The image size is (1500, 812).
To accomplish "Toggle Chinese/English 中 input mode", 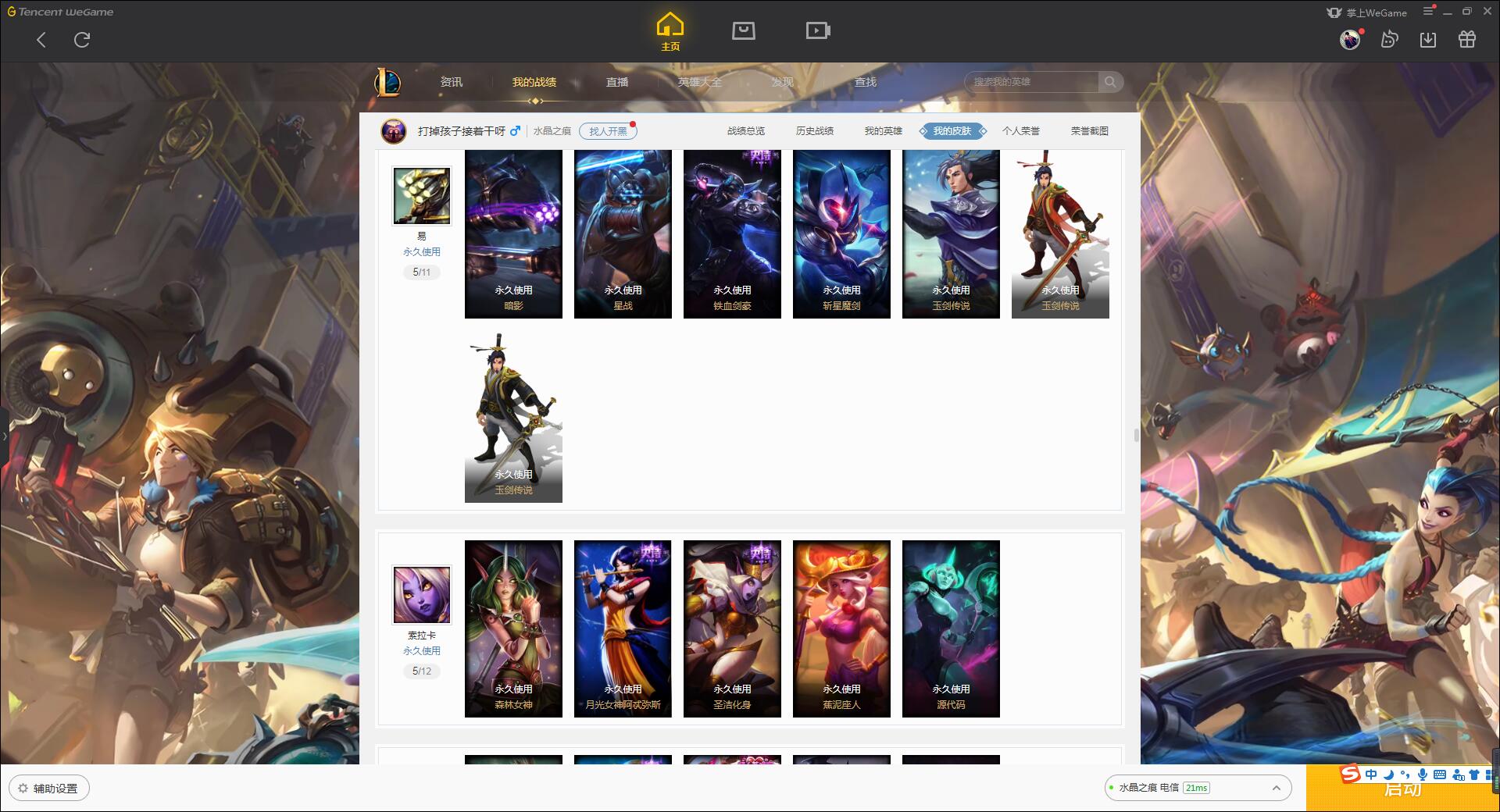I will tap(1371, 775).
